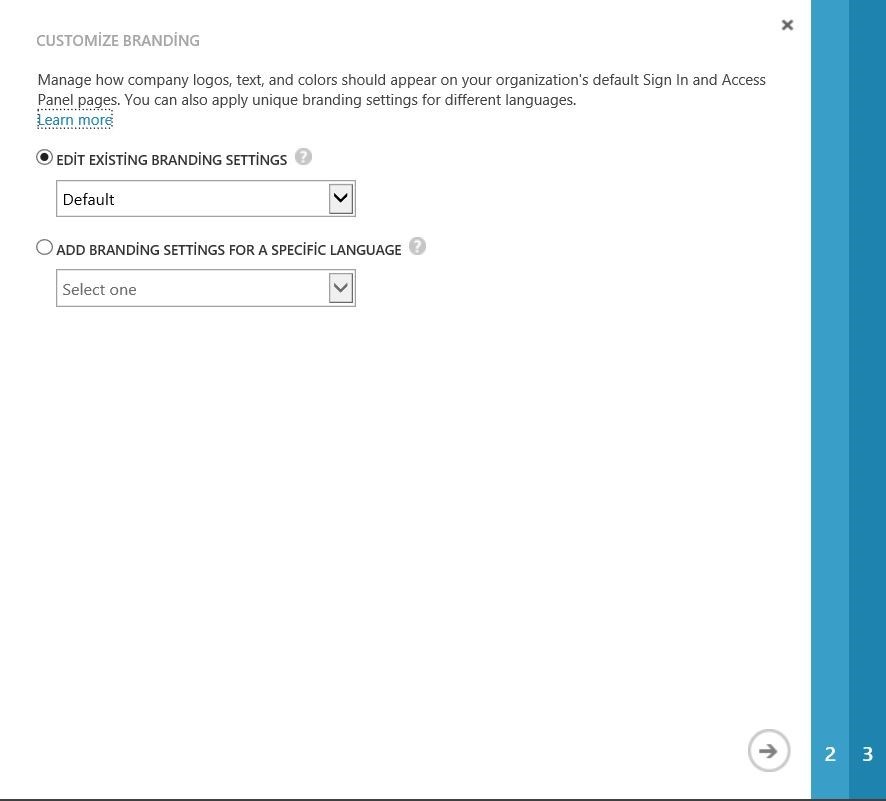Image resolution: width=886 pixels, height=801 pixels.
Task: Close the Customize Branding dialog
Action: (x=787, y=25)
